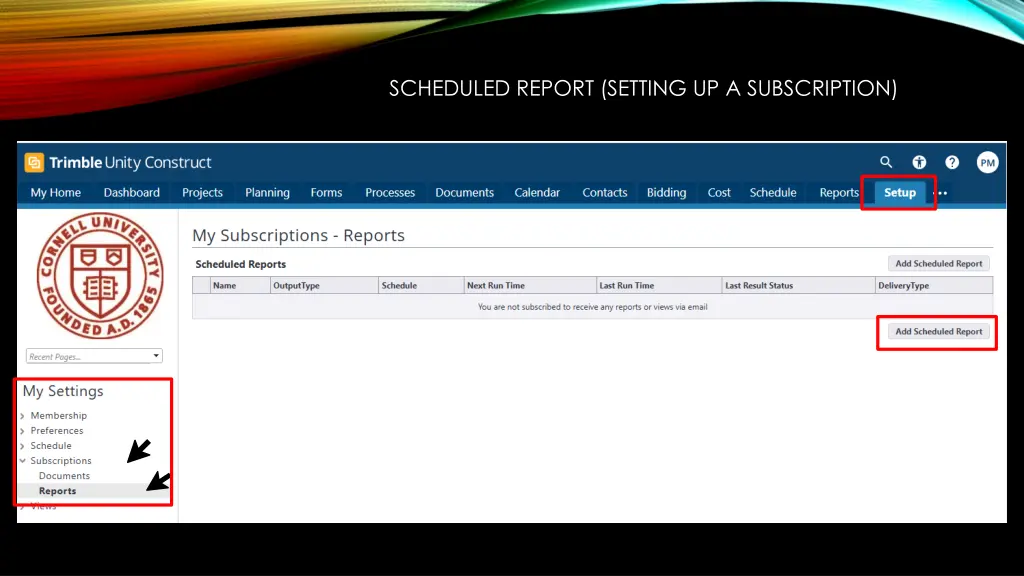Open the accessibility icon in header
This screenshot has width=1024, height=576.
919,162
